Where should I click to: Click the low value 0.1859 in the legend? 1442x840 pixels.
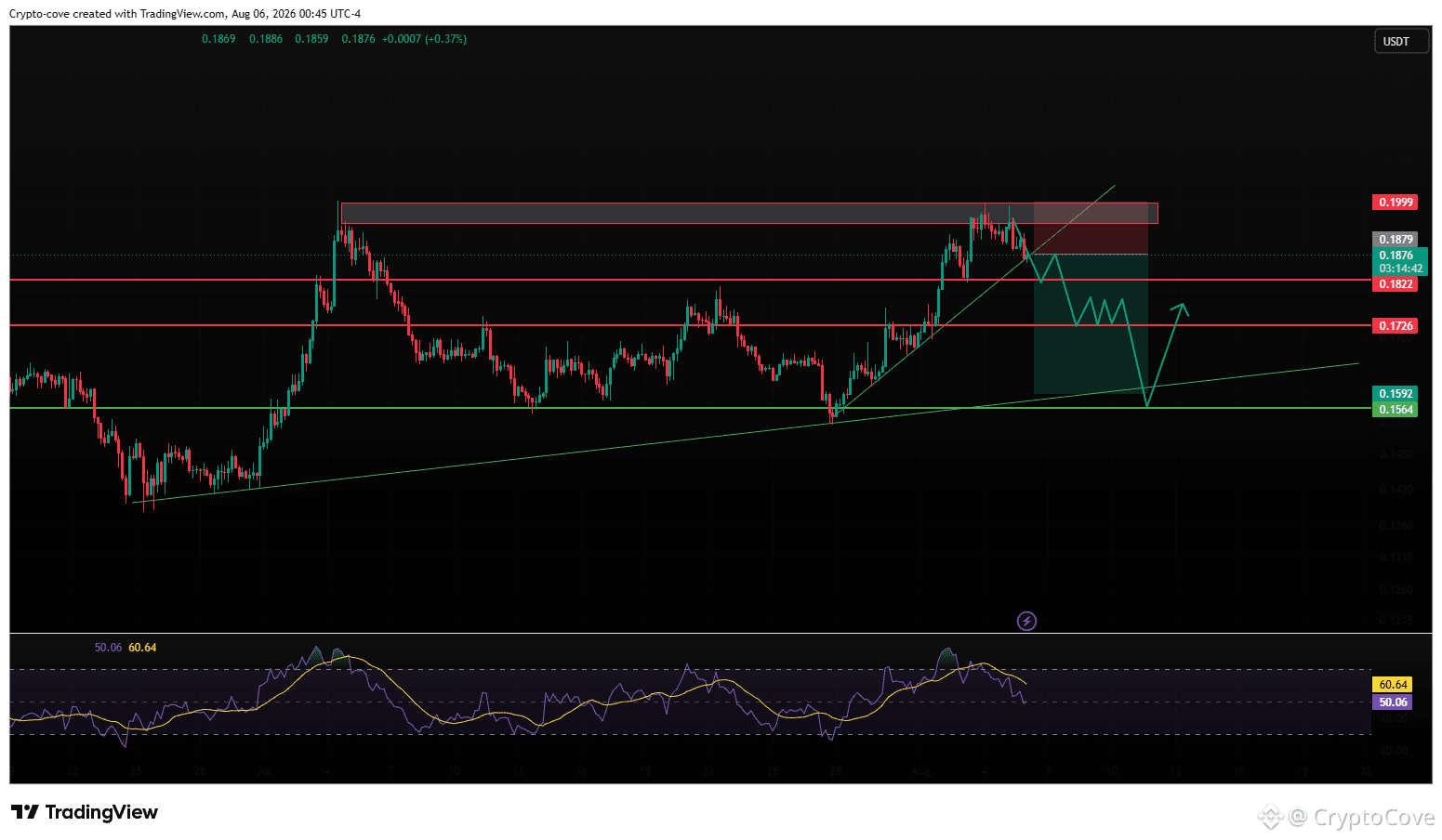coord(311,39)
